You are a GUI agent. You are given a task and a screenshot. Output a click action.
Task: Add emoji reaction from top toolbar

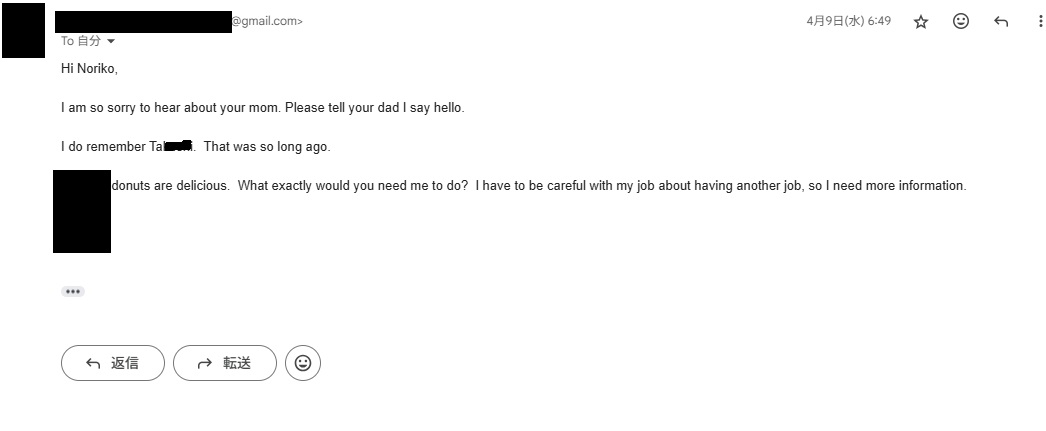coord(961,21)
